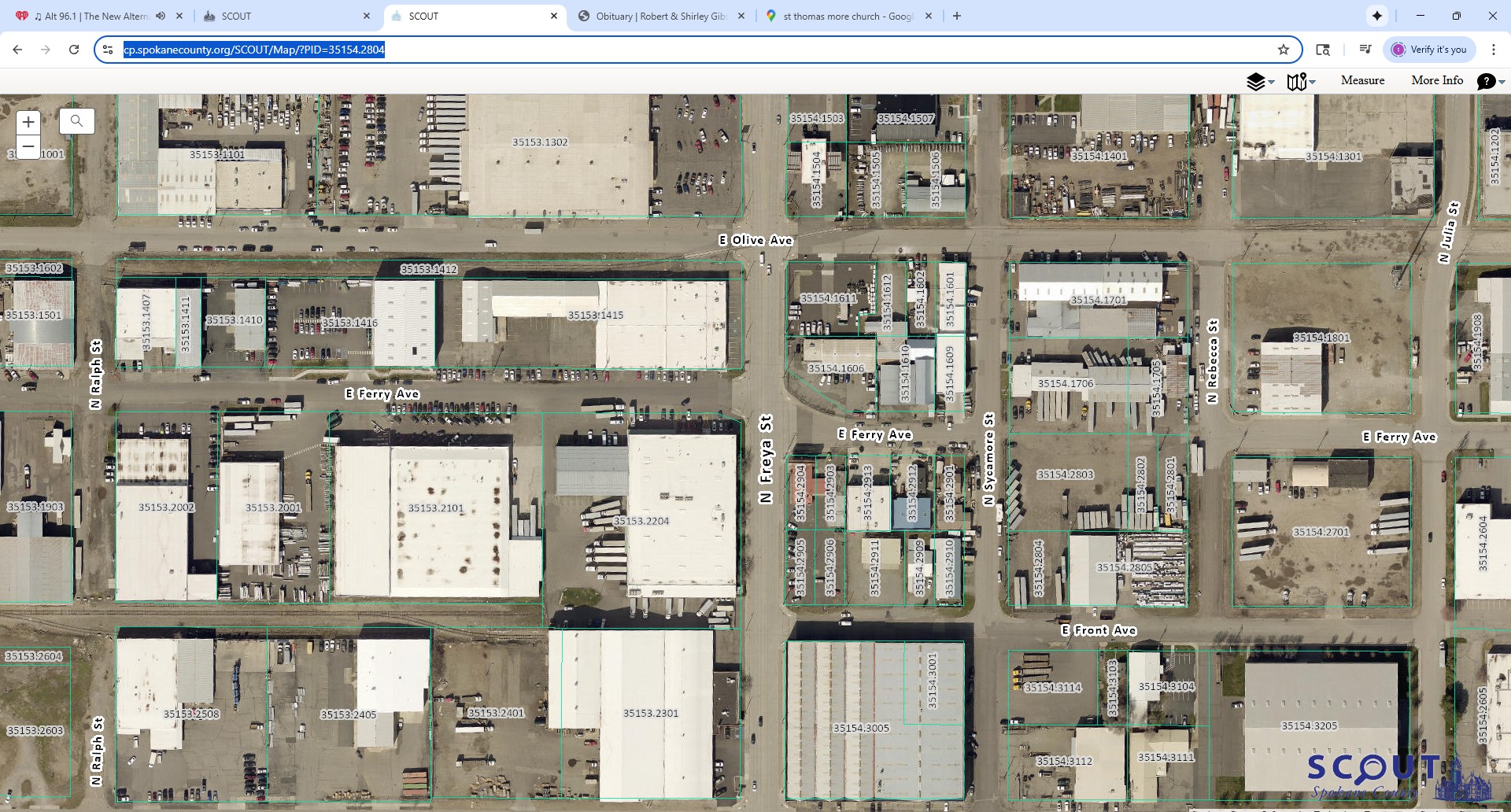The height and width of the screenshot is (812, 1511).
Task: Select parcel 35154.2805 on the map
Action: coord(1125,567)
